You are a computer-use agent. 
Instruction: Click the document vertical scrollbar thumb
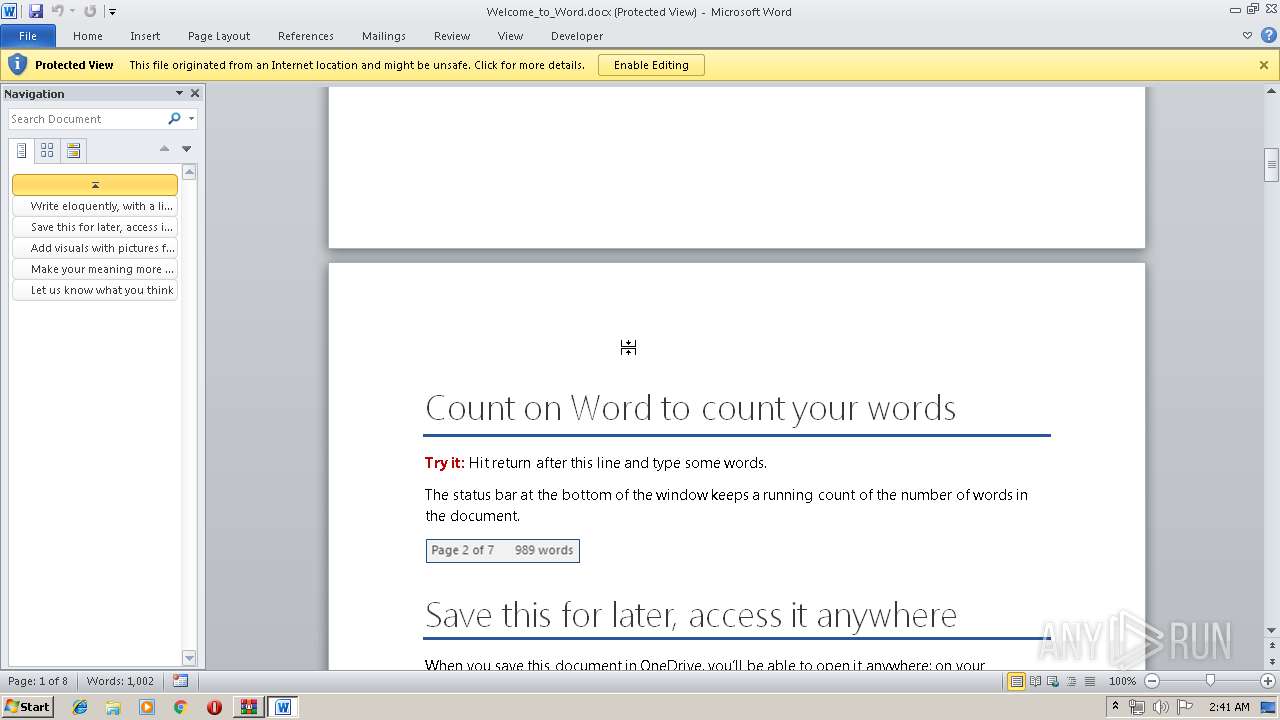click(x=1271, y=165)
